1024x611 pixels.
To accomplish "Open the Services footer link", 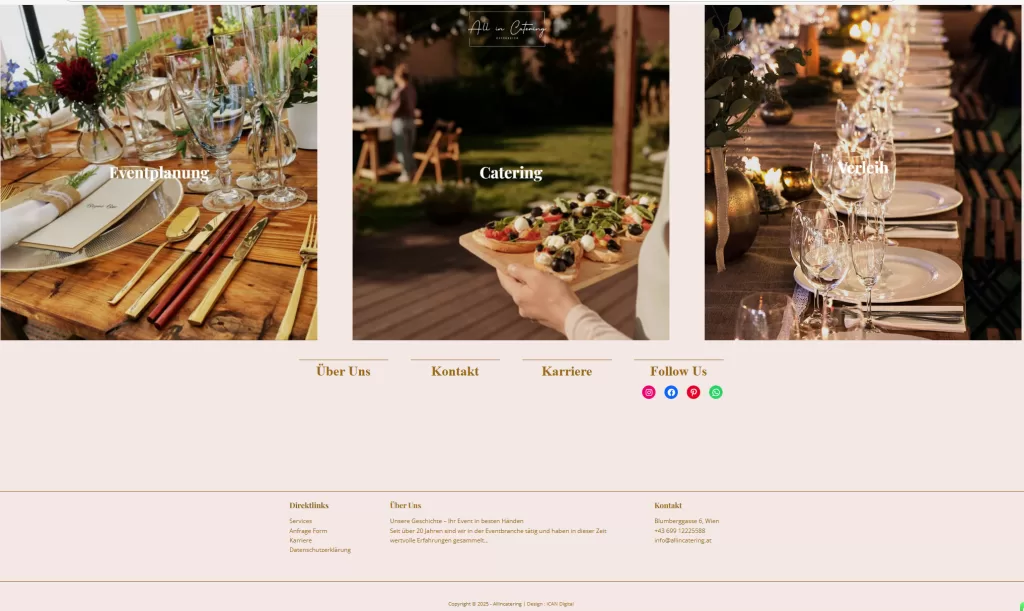I will pos(300,521).
